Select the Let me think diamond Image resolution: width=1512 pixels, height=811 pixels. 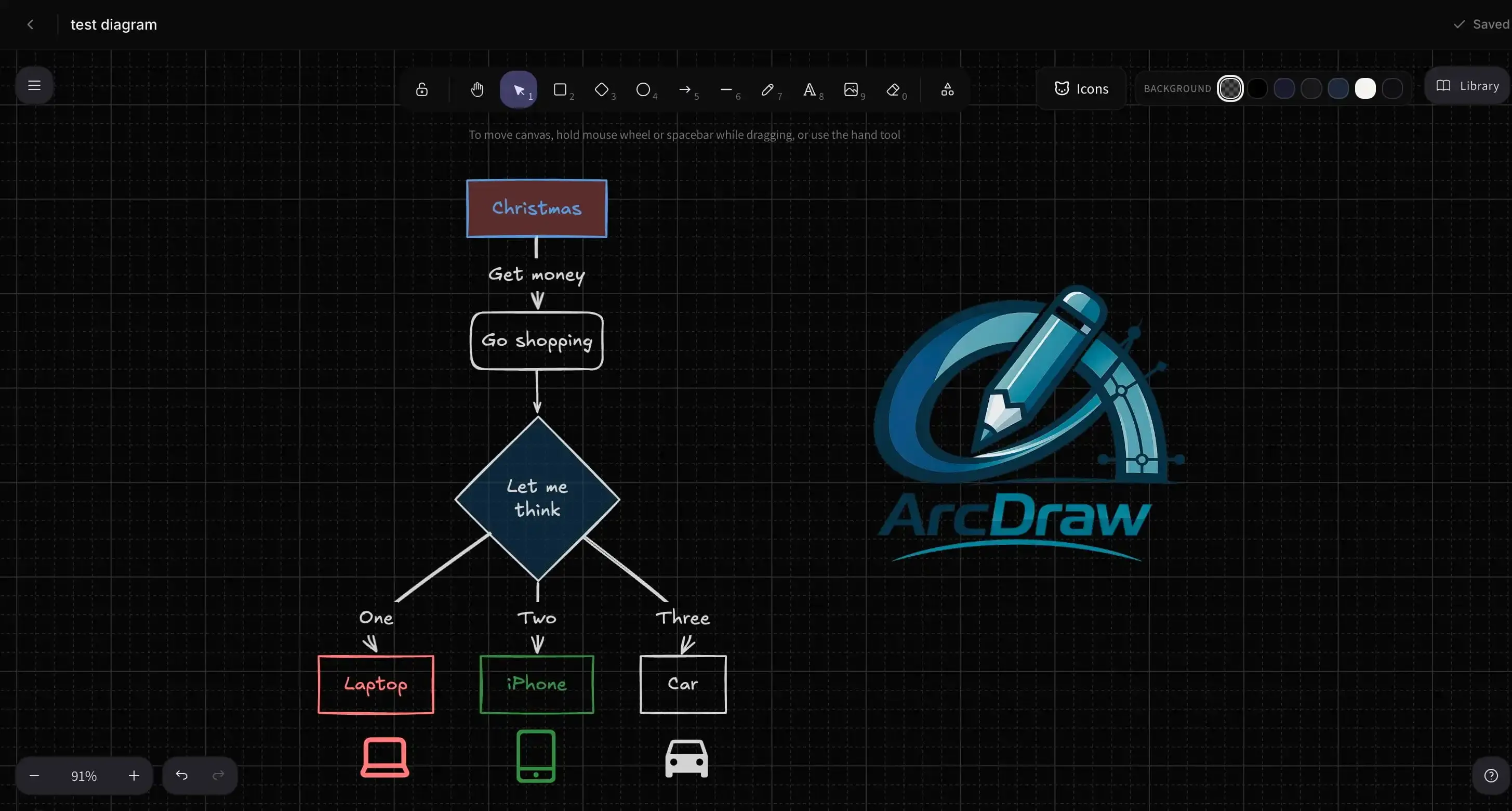pyautogui.click(x=537, y=499)
